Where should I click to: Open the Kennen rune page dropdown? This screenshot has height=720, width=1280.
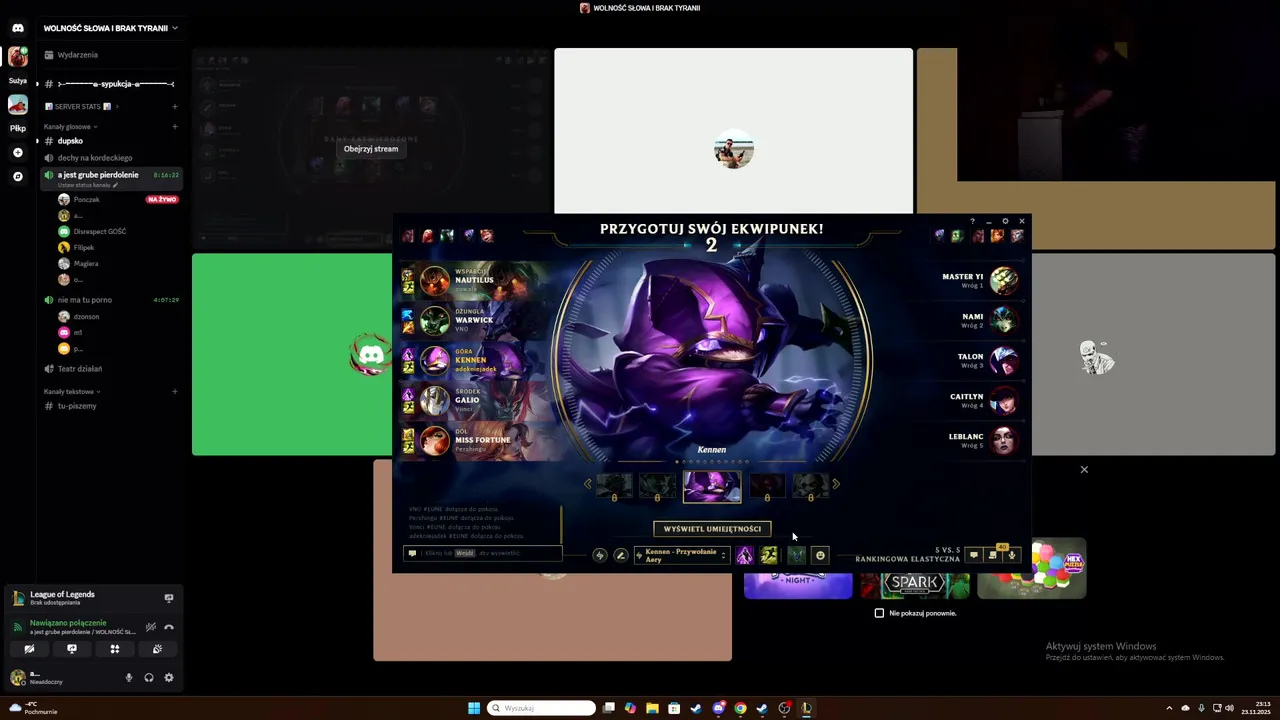682,555
